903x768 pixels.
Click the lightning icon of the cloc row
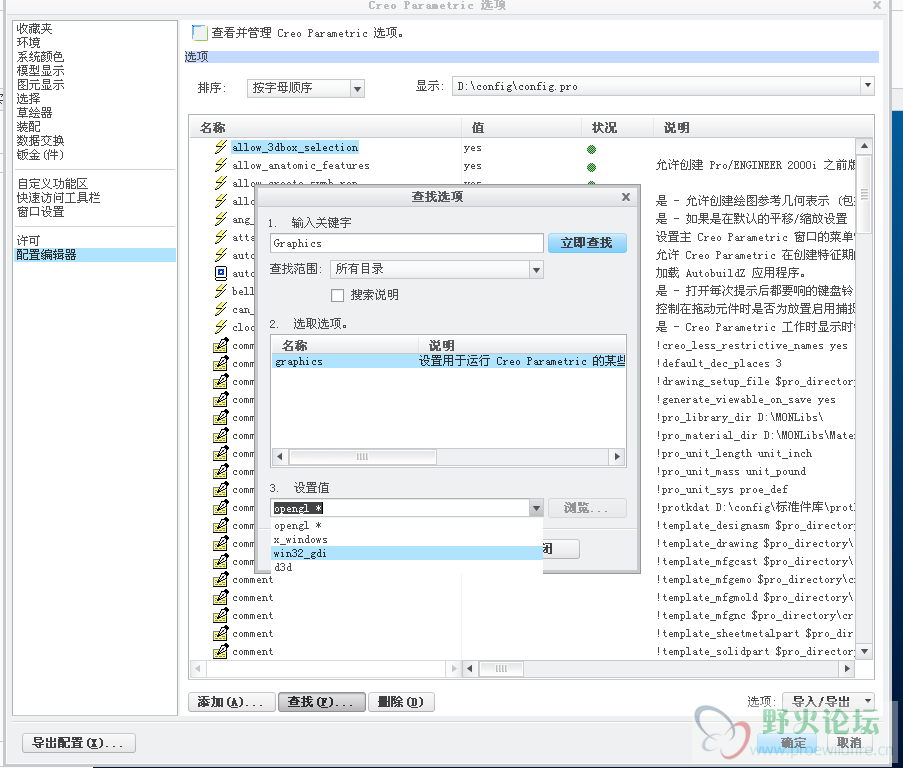tap(221, 327)
